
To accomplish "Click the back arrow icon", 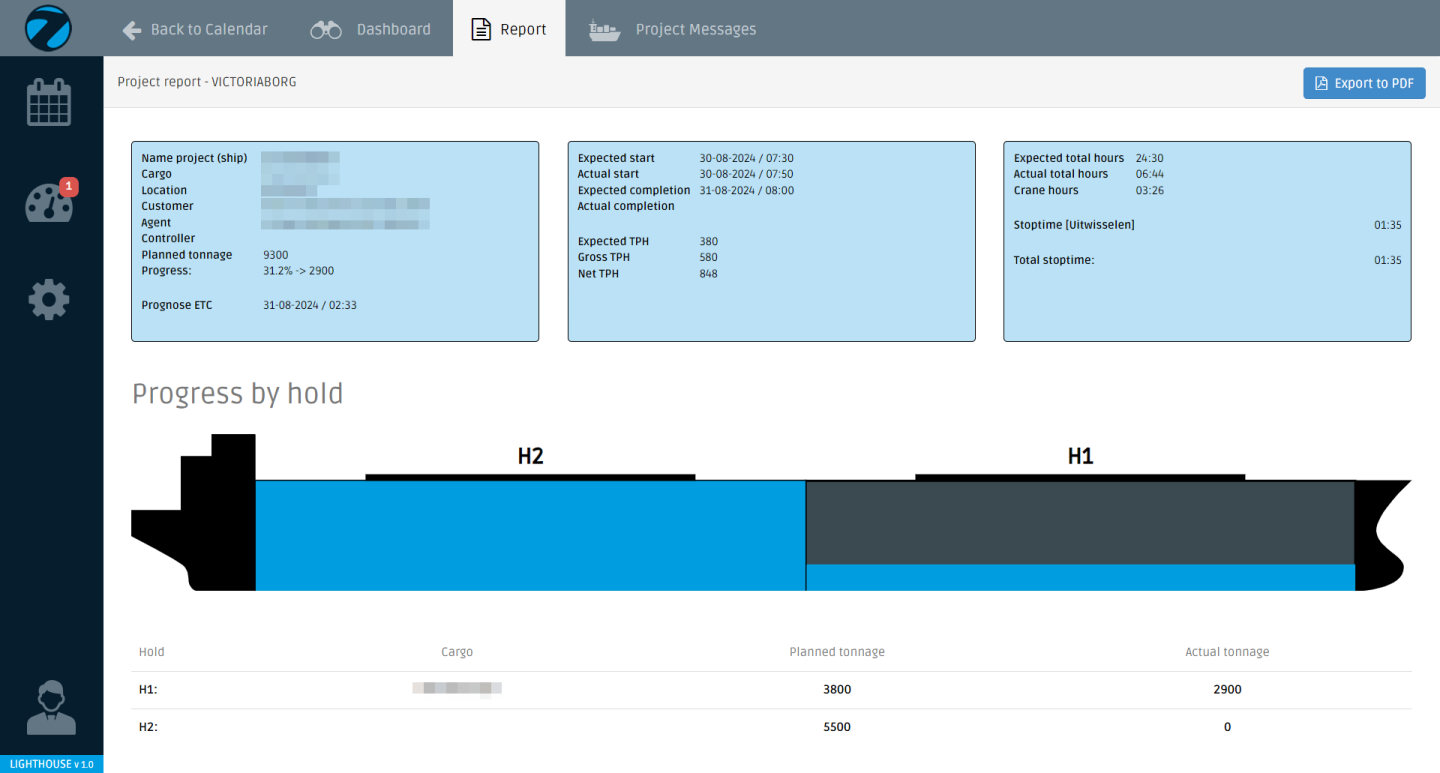I will tap(131, 29).
